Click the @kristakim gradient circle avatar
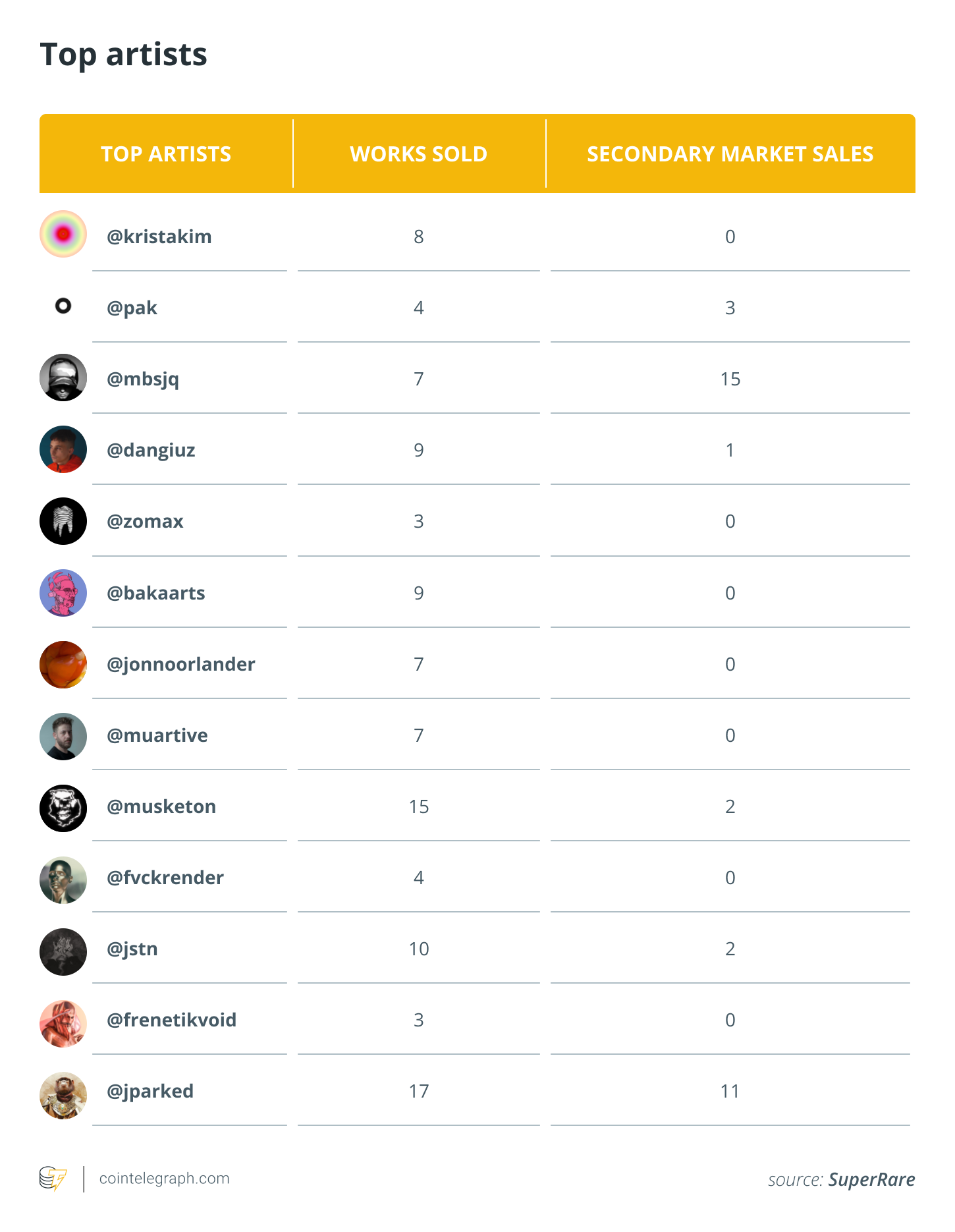Screen dimensions: 955x1232 click(x=63, y=234)
